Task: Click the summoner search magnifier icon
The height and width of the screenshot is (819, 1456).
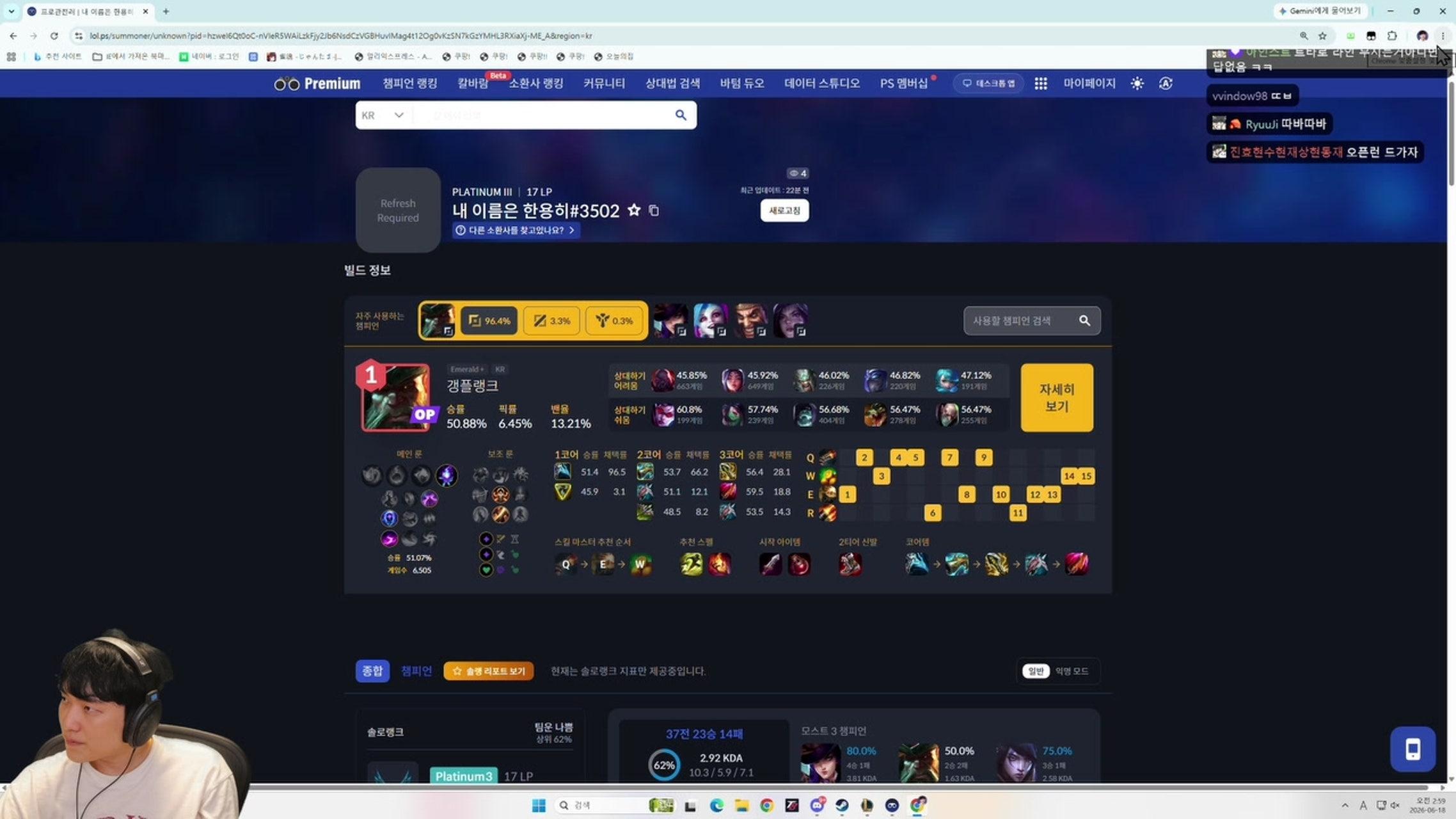Action: tap(681, 115)
